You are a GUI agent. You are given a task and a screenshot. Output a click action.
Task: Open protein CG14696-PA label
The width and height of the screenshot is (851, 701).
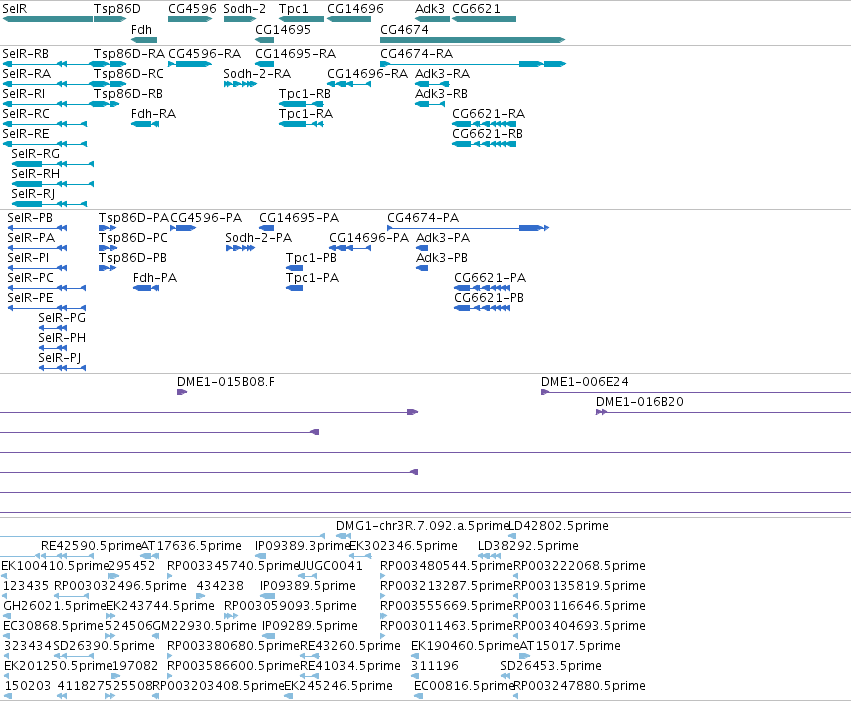coord(369,238)
